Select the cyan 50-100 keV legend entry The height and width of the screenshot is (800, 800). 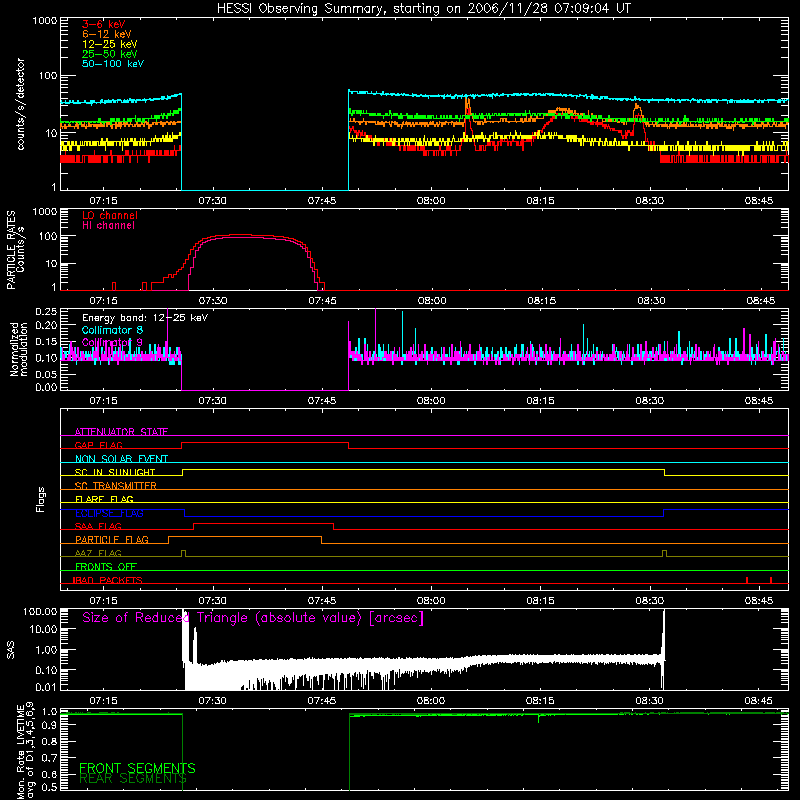point(113,64)
